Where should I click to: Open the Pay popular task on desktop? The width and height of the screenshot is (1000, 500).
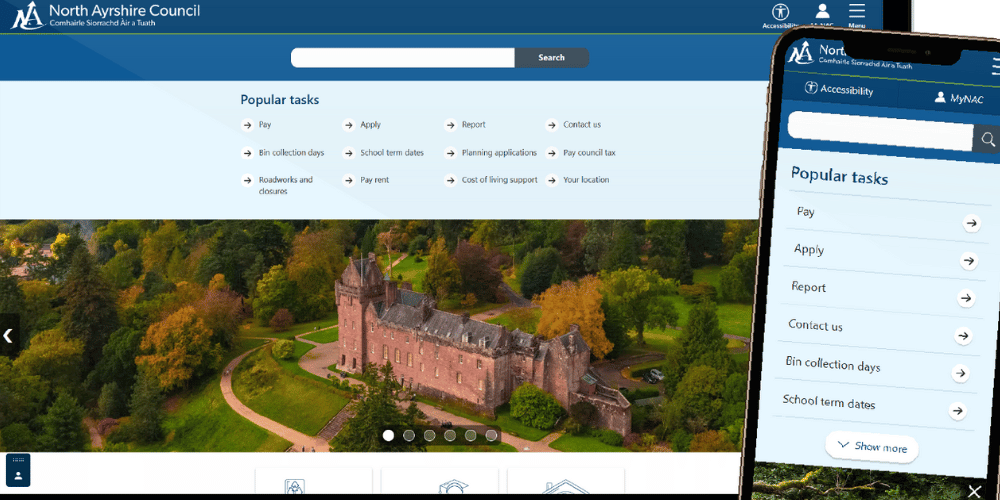tap(265, 125)
